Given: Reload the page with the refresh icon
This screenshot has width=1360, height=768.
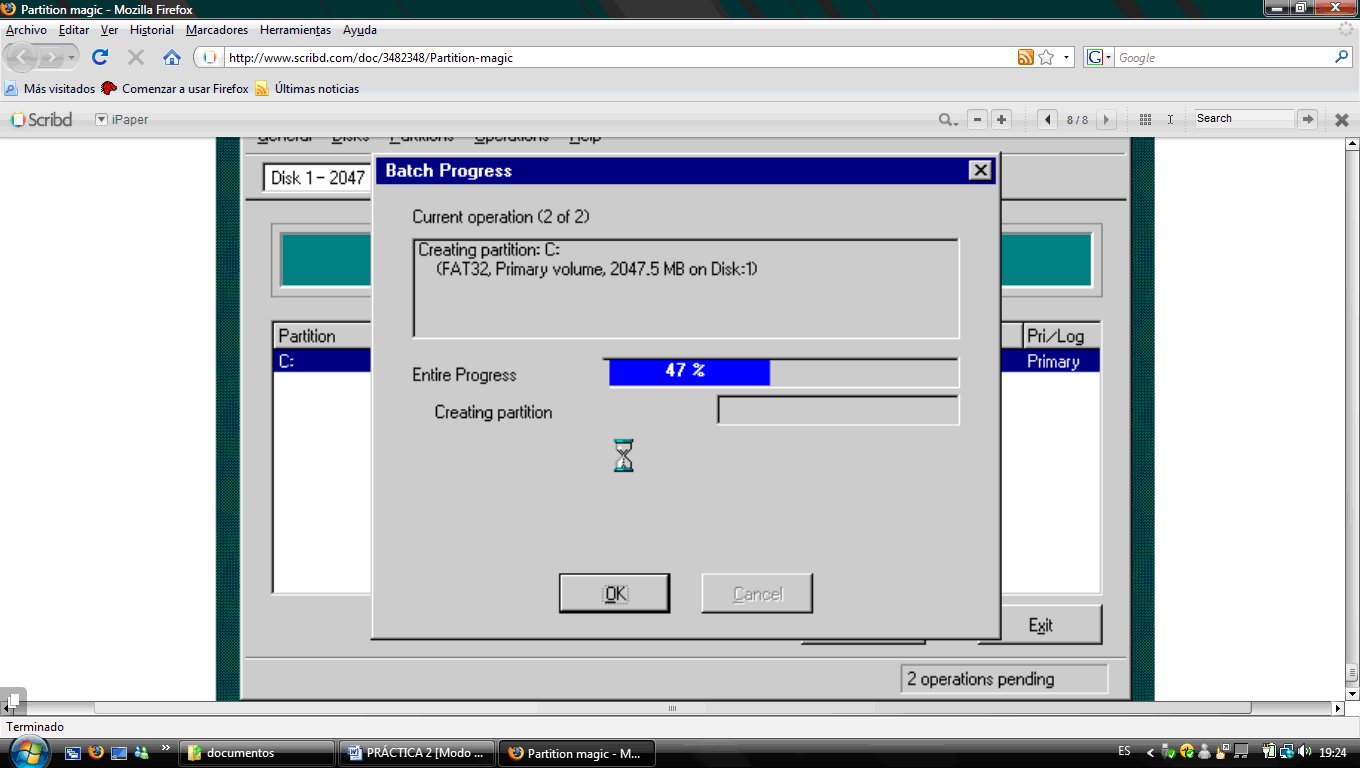Looking at the screenshot, I should click(100, 57).
